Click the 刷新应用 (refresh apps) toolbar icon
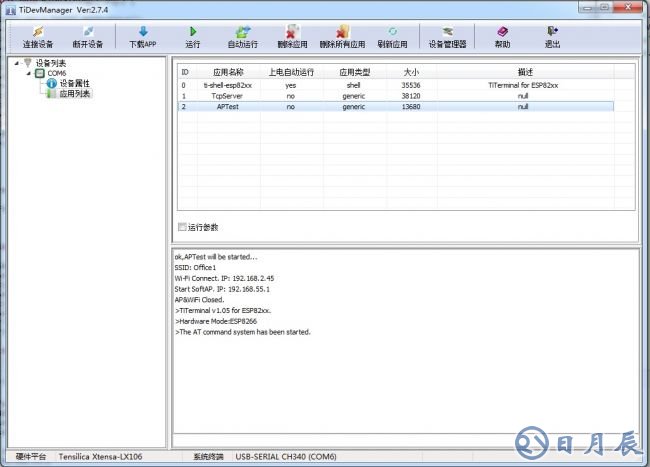Image resolution: width=650 pixels, height=467 pixels. tap(392, 32)
